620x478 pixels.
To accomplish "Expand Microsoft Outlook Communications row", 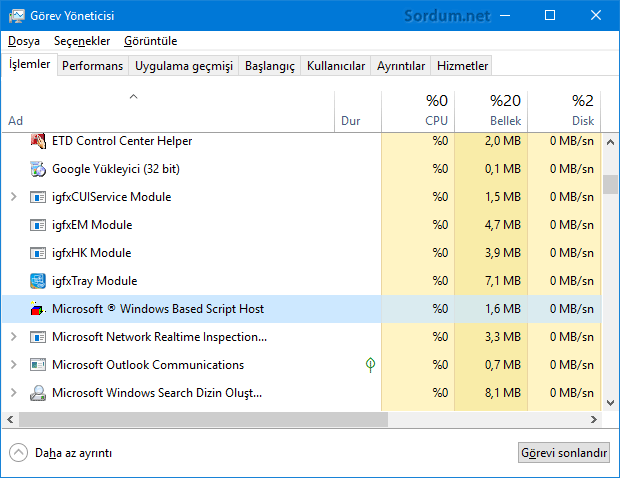I will (x=13, y=365).
